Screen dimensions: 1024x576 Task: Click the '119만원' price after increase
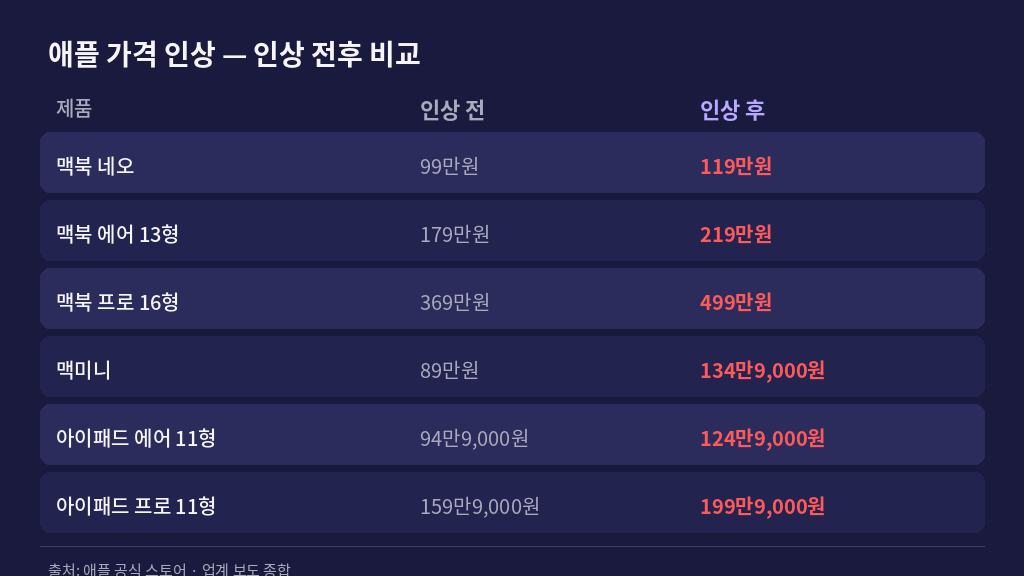[736, 166]
